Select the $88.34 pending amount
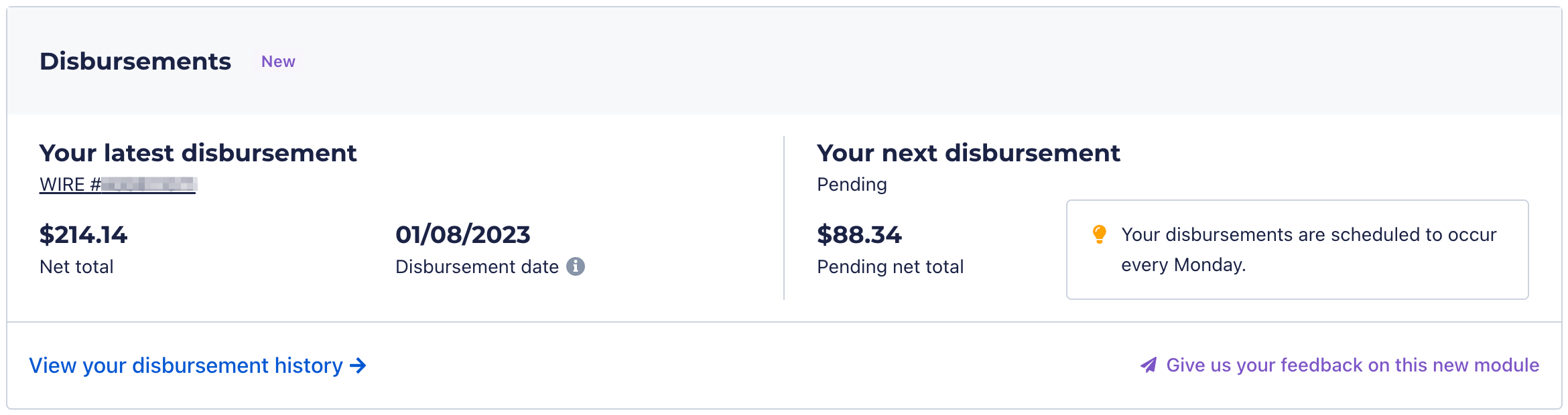This screenshot has height=415, width=1568. [859, 235]
